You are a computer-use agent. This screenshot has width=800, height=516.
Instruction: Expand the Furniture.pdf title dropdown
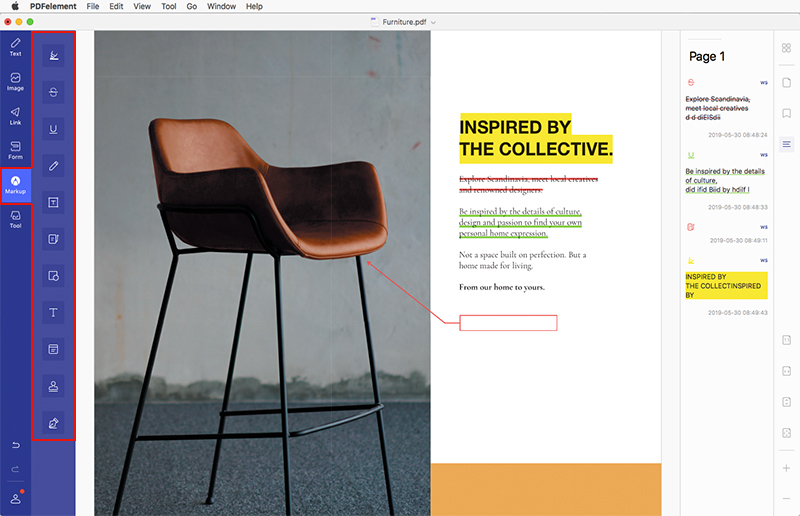click(433, 22)
